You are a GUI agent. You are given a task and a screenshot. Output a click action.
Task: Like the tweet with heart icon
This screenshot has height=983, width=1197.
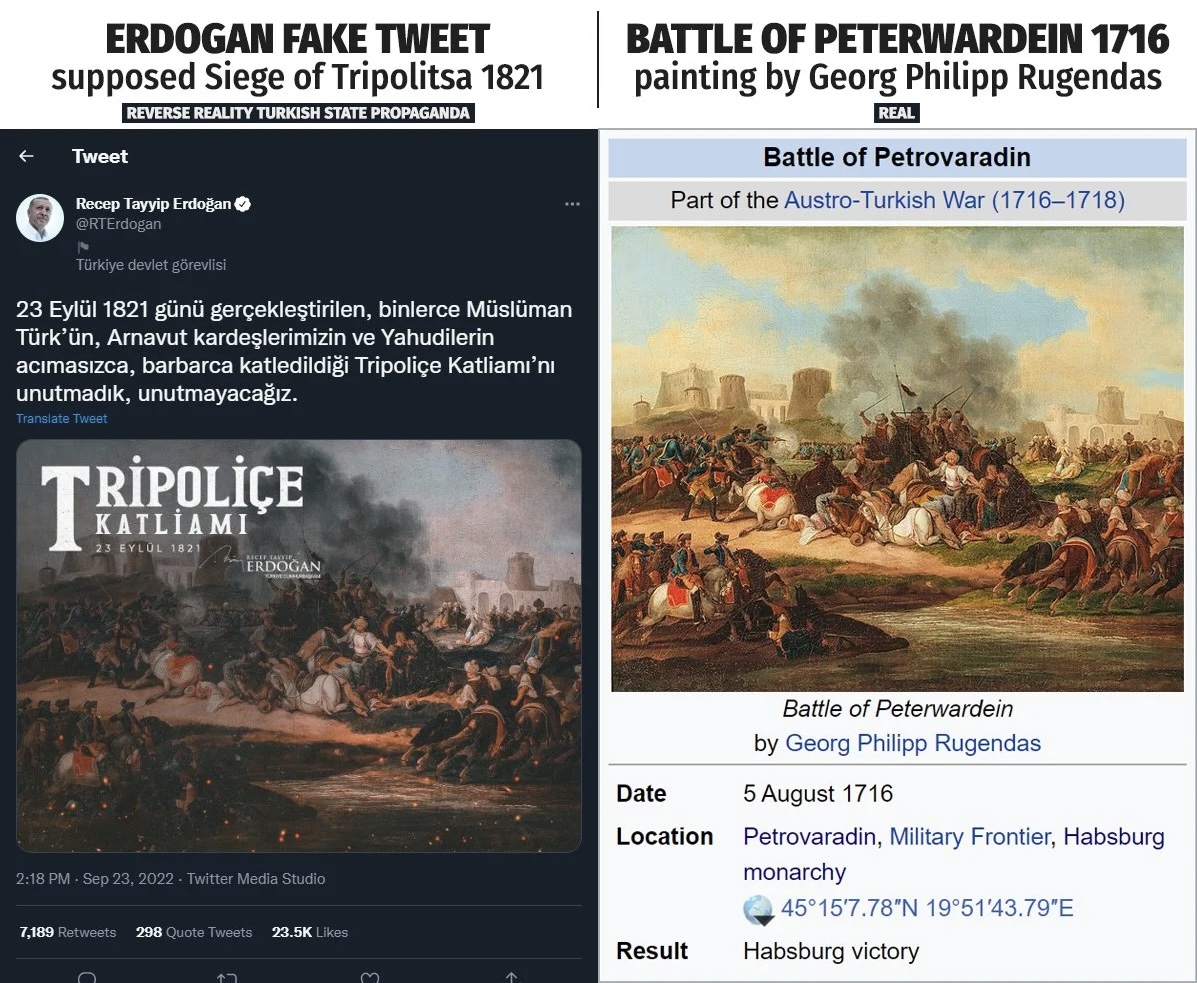point(370,977)
